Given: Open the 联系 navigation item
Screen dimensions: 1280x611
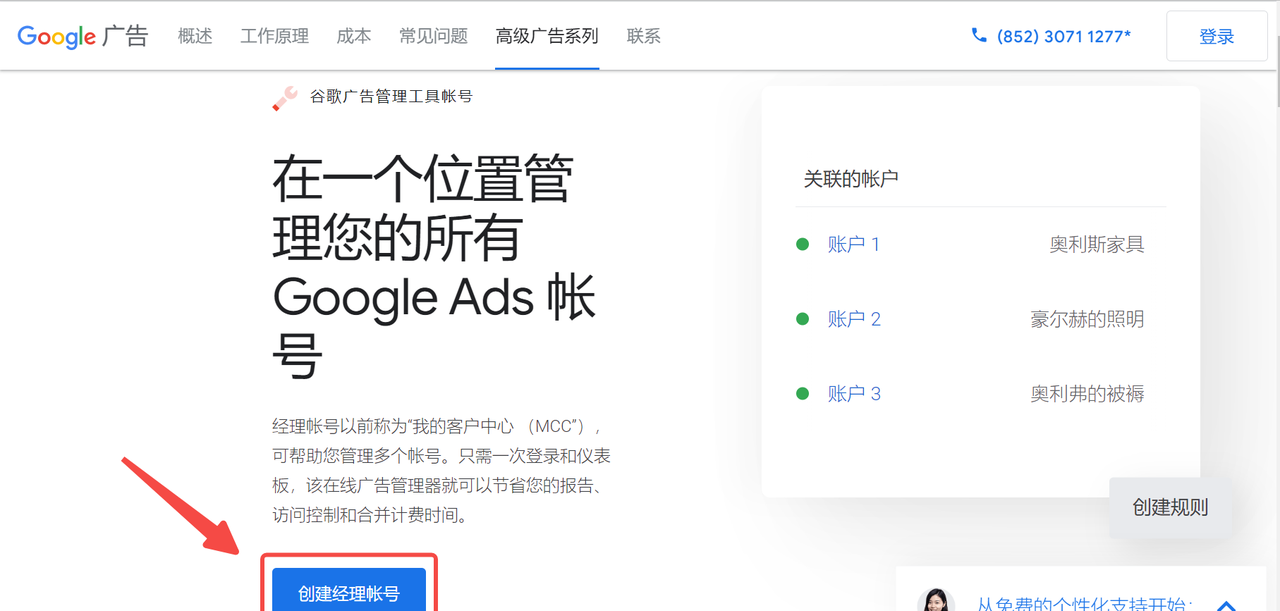Looking at the screenshot, I should click(644, 36).
